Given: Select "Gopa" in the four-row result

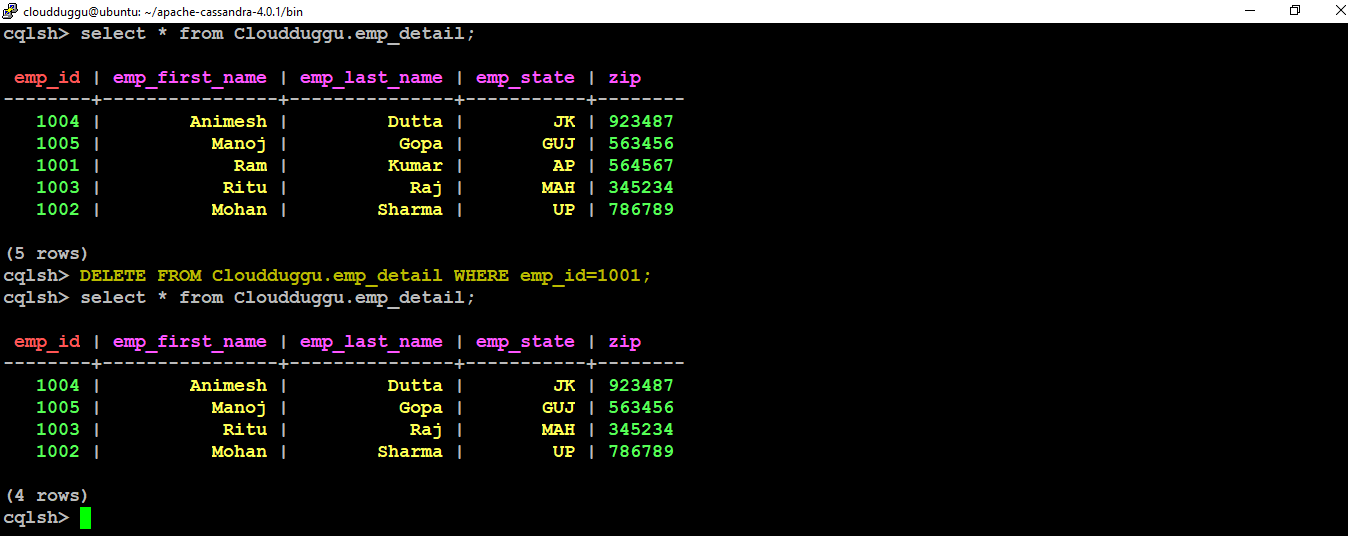Looking at the screenshot, I should [x=421, y=408].
